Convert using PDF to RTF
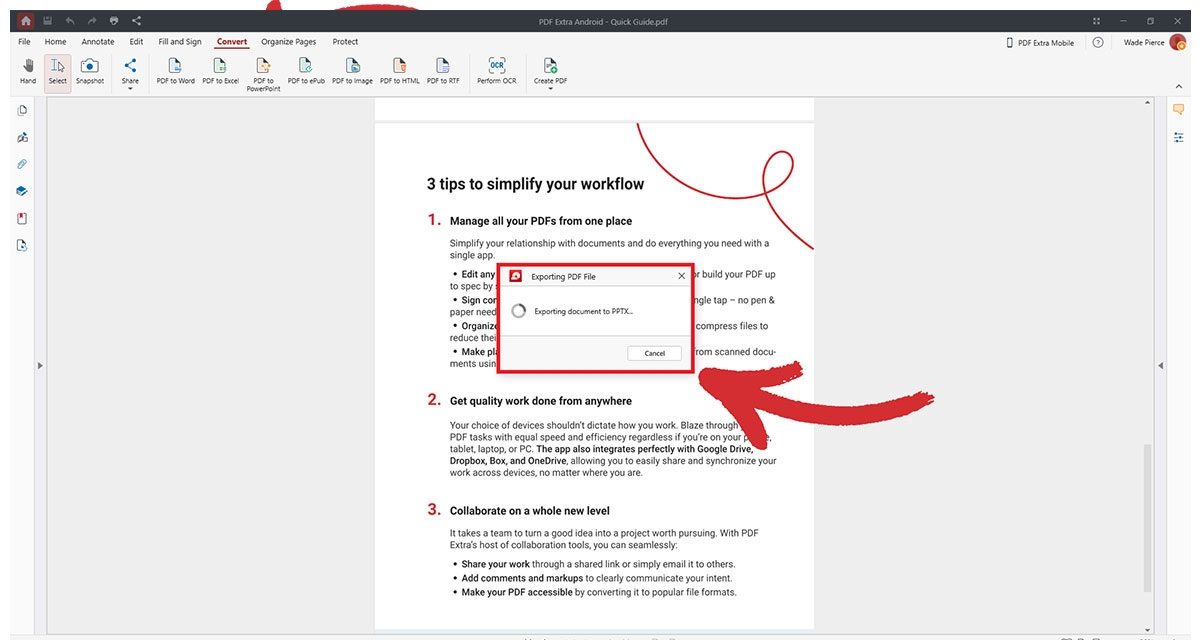 point(443,72)
